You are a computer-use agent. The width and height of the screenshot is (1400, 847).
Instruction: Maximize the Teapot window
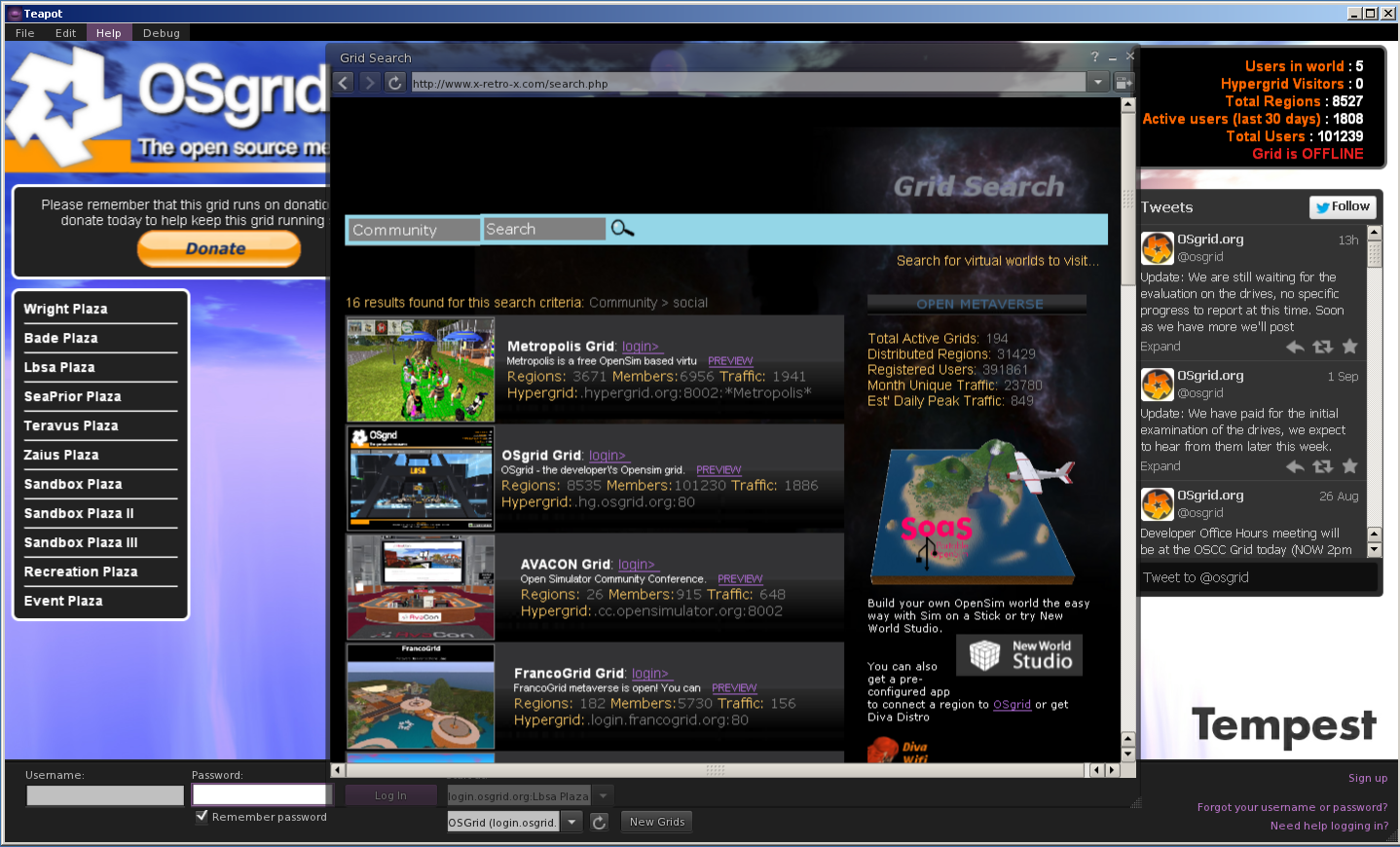(x=1371, y=13)
